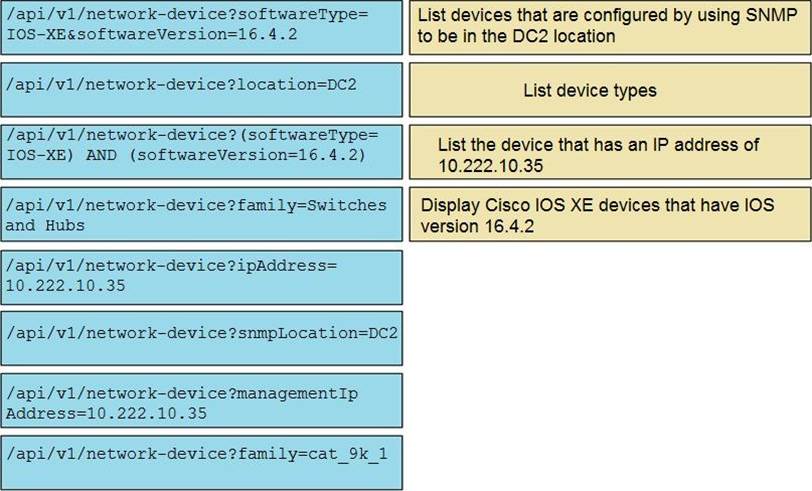Click the yellow box mentioning 10.222.10.35
The image size is (812, 491).
click(610, 152)
